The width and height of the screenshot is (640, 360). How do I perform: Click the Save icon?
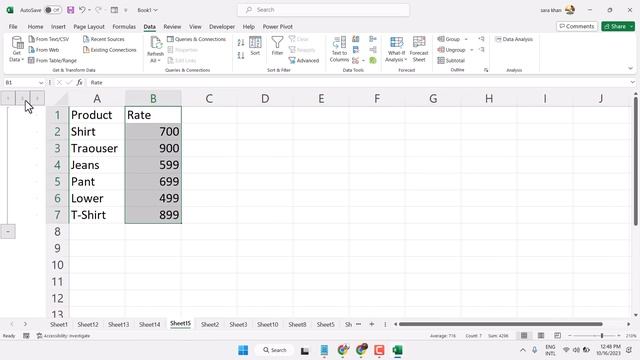71,10
